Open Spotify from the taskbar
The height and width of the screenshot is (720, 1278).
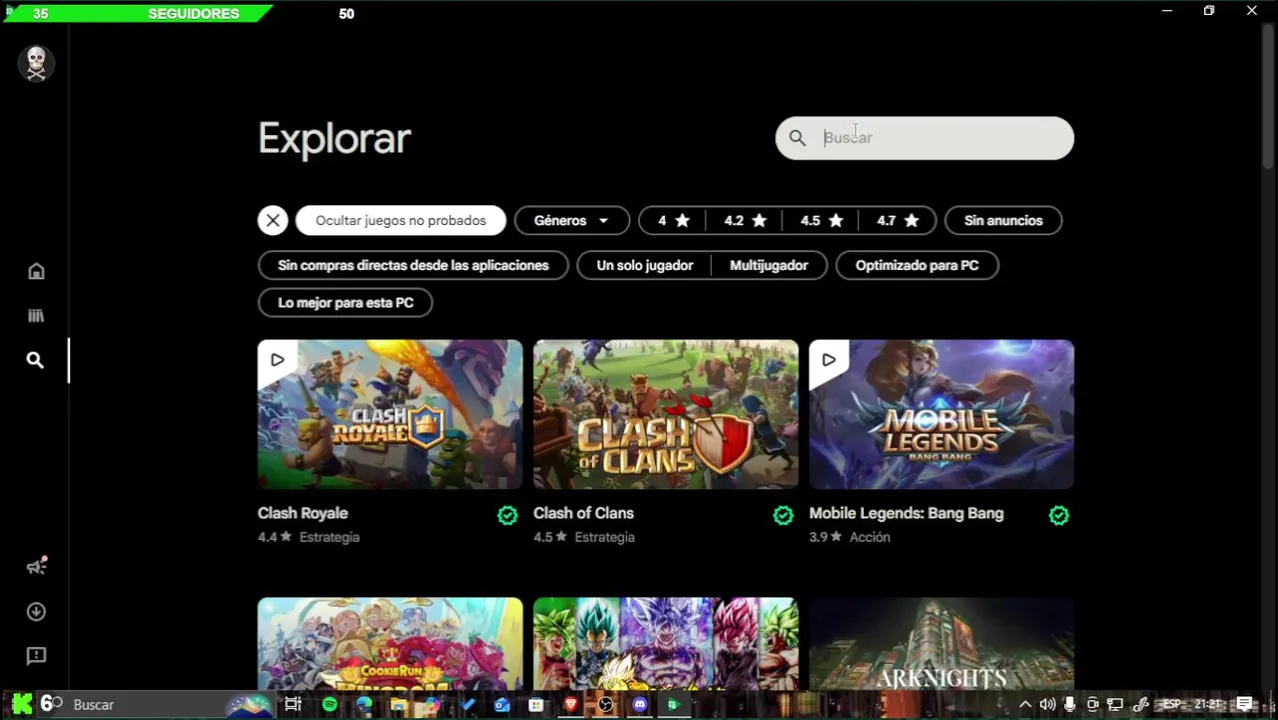(330, 705)
